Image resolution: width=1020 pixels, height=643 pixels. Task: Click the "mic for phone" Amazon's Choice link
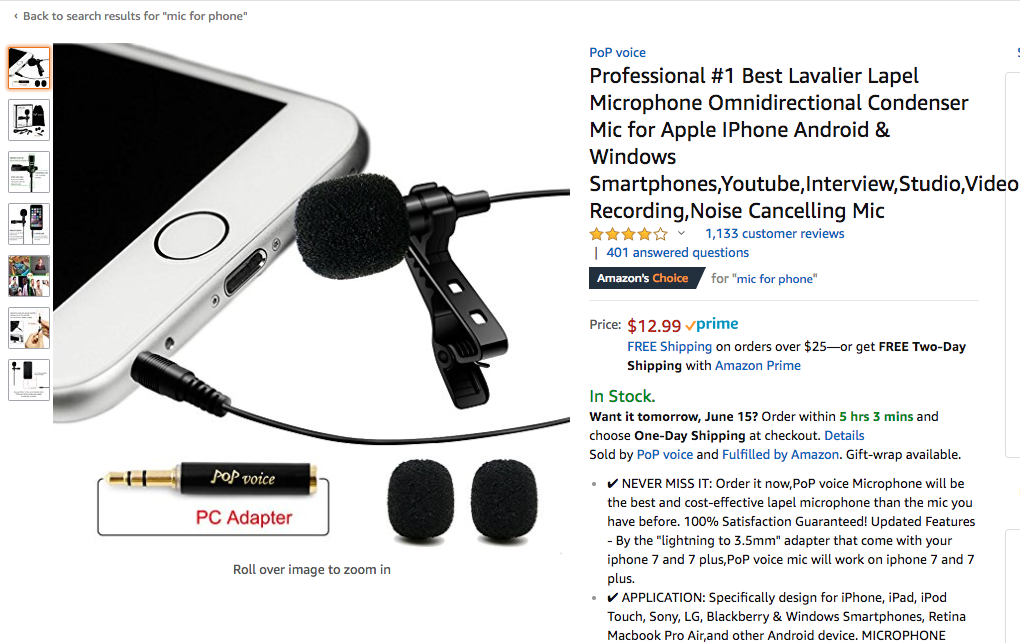click(775, 279)
